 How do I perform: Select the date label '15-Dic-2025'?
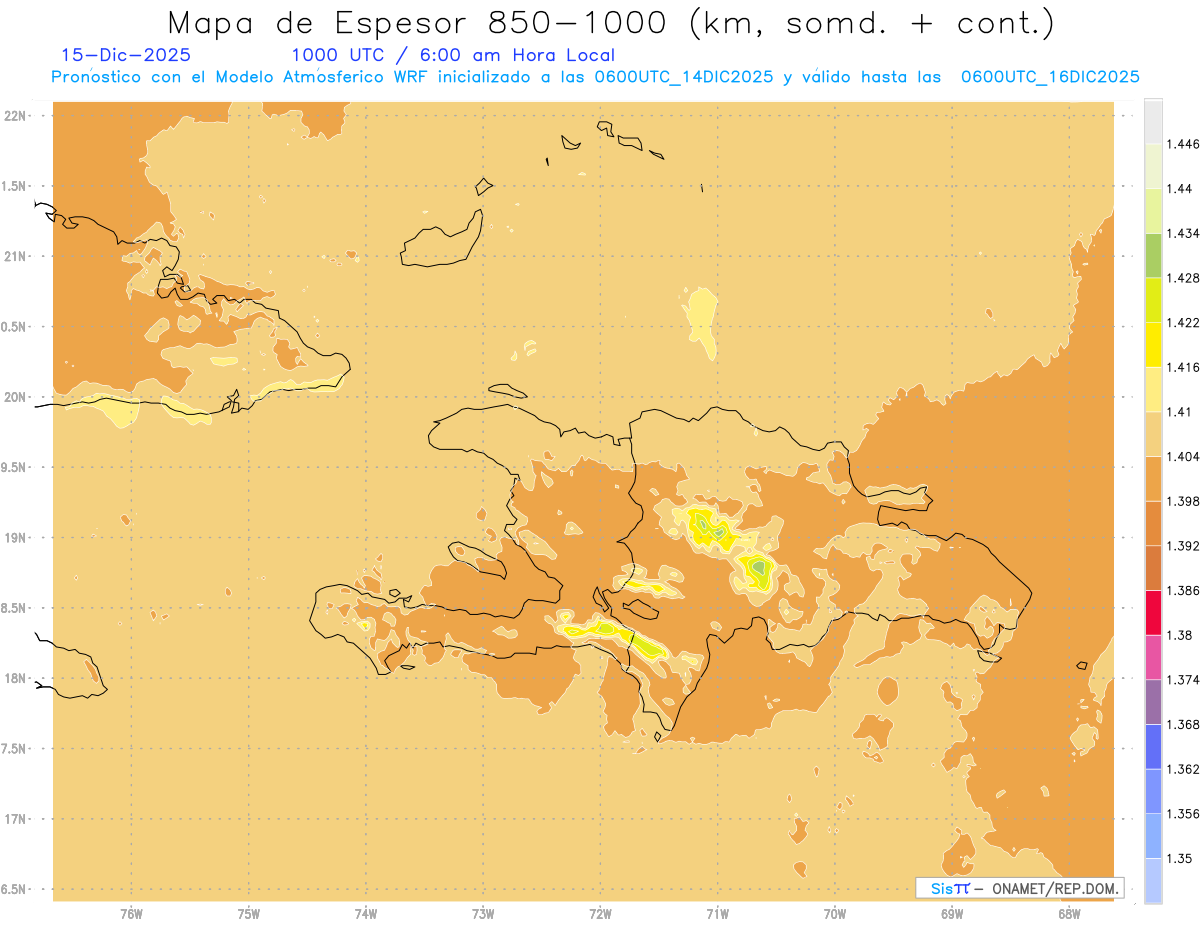coord(125,55)
